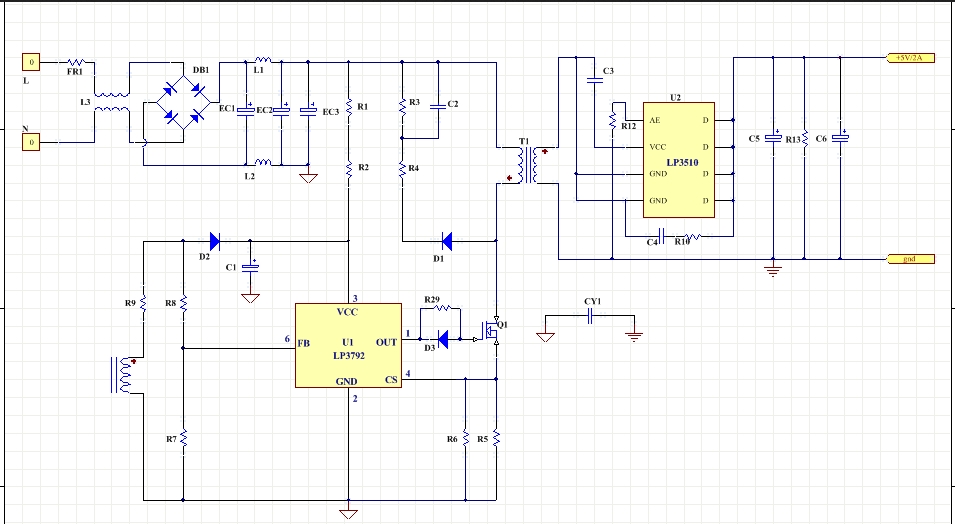
Task: Click the N input terminal pad
Action: click(31, 143)
